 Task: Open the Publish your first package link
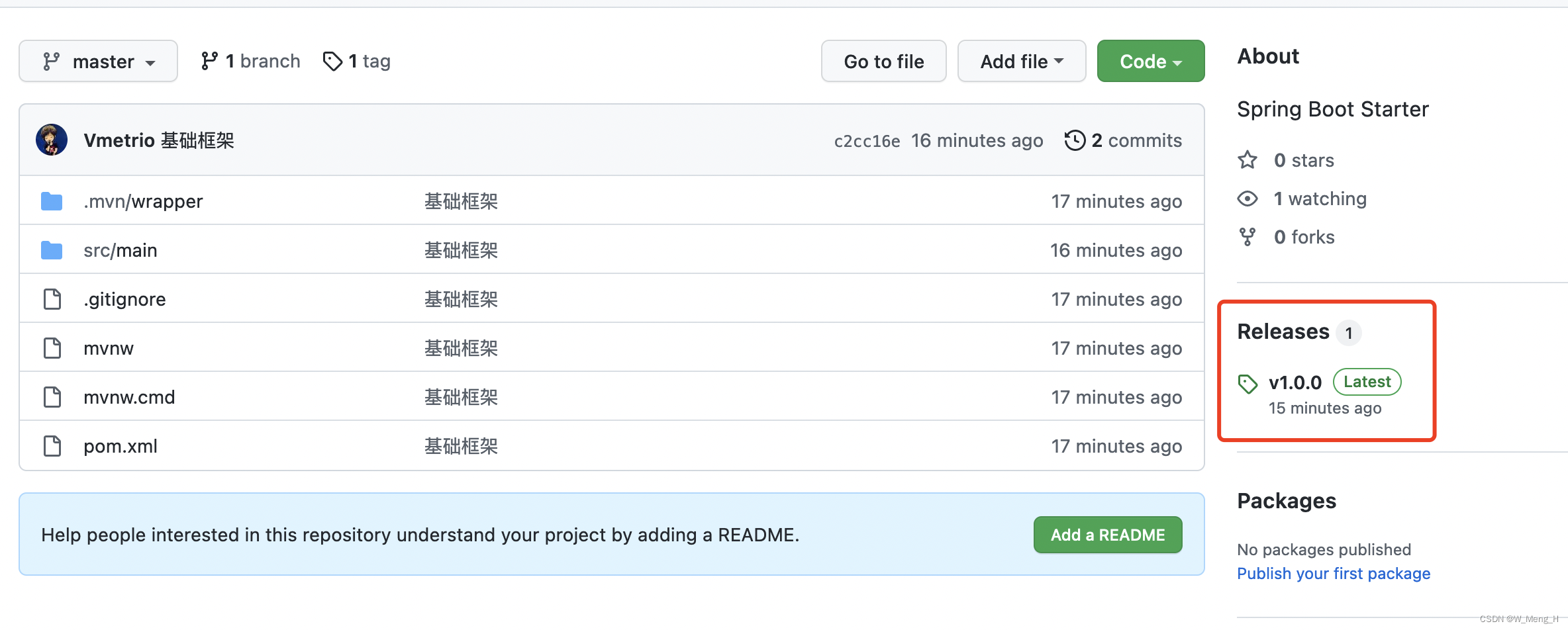[x=1333, y=573]
